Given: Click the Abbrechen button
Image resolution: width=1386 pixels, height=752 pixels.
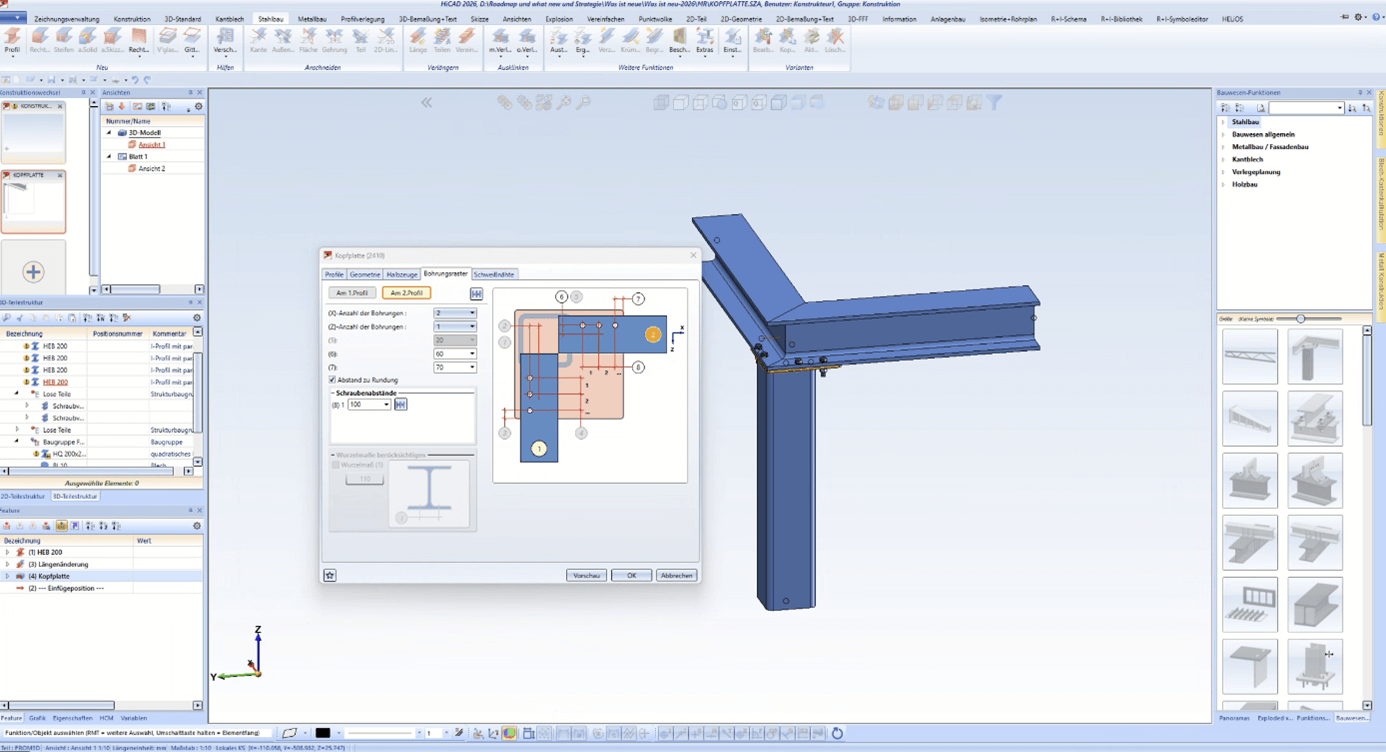Looking at the screenshot, I should [676, 576].
